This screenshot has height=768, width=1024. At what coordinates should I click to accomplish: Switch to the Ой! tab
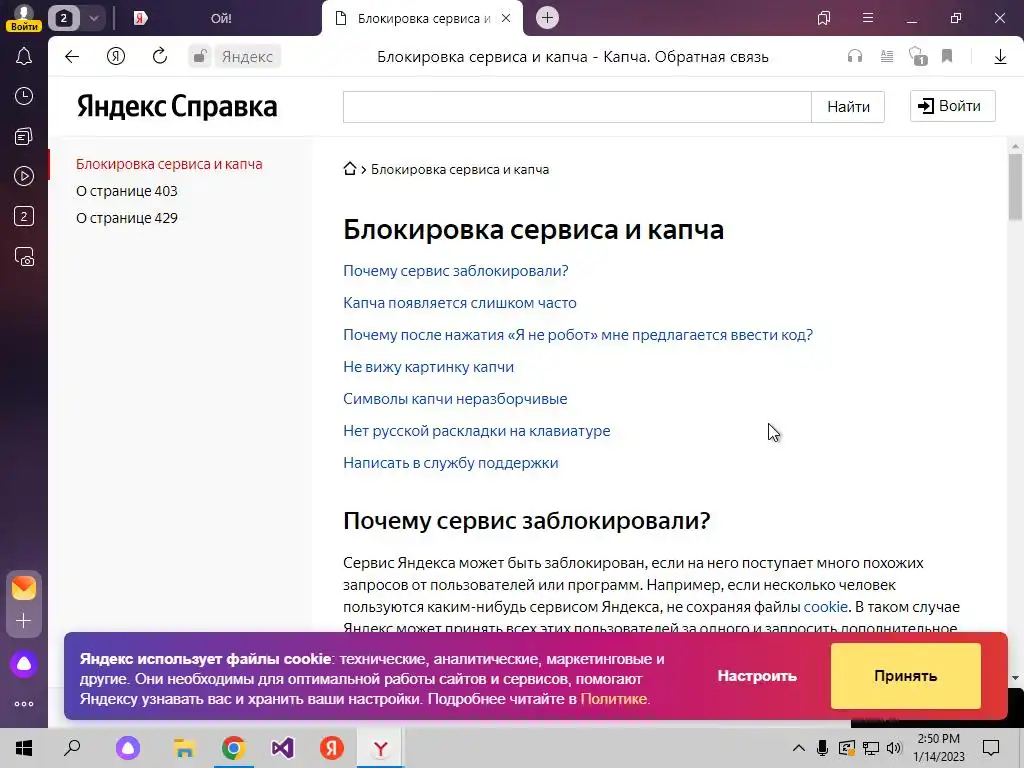221,18
